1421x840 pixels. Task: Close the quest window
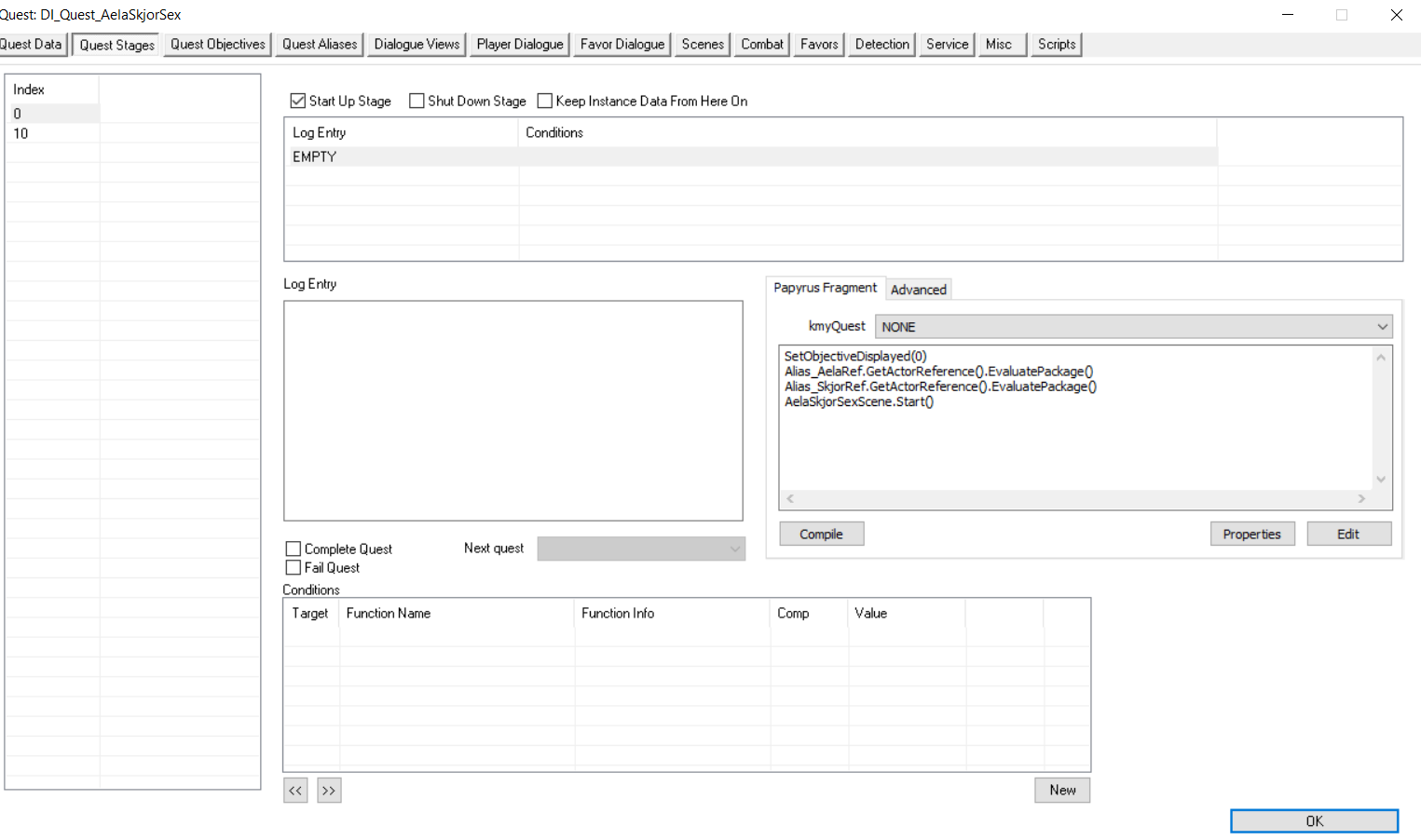(1396, 15)
